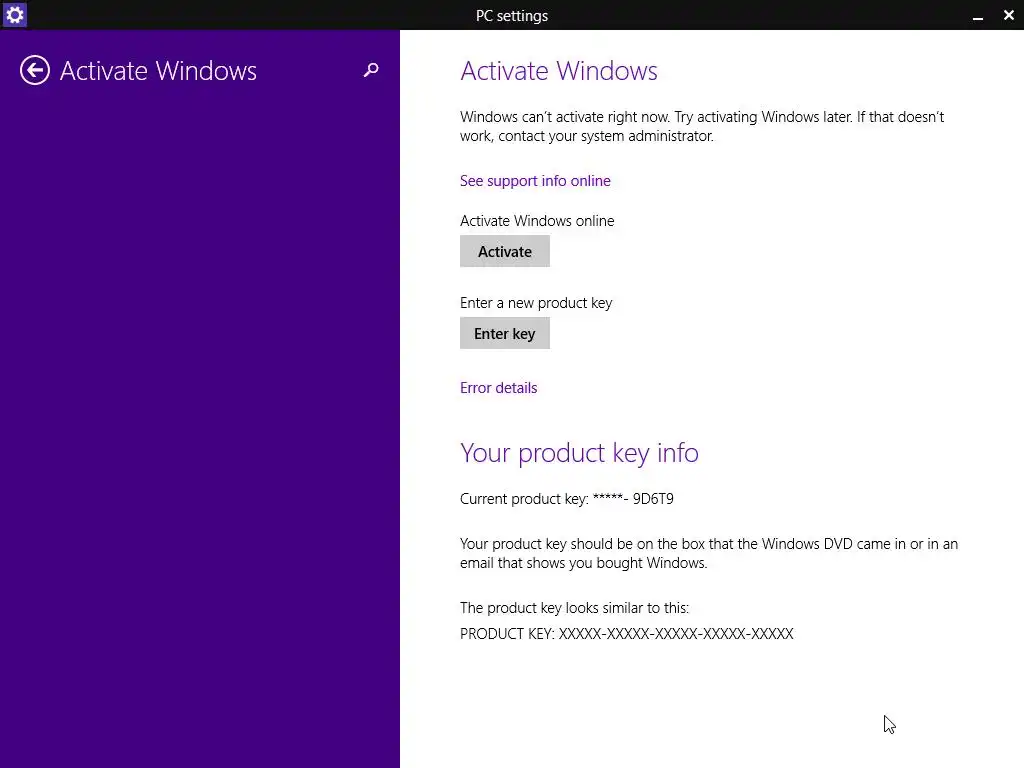Open search with the magnifier icon

pos(371,70)
